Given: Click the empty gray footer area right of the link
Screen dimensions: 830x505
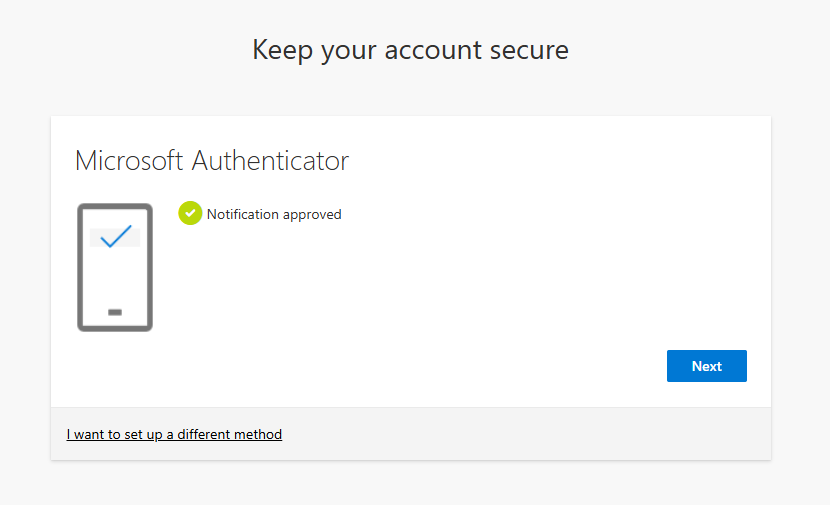Looking at the screenshot, I should pyautogui.click(x=520, y=435).
